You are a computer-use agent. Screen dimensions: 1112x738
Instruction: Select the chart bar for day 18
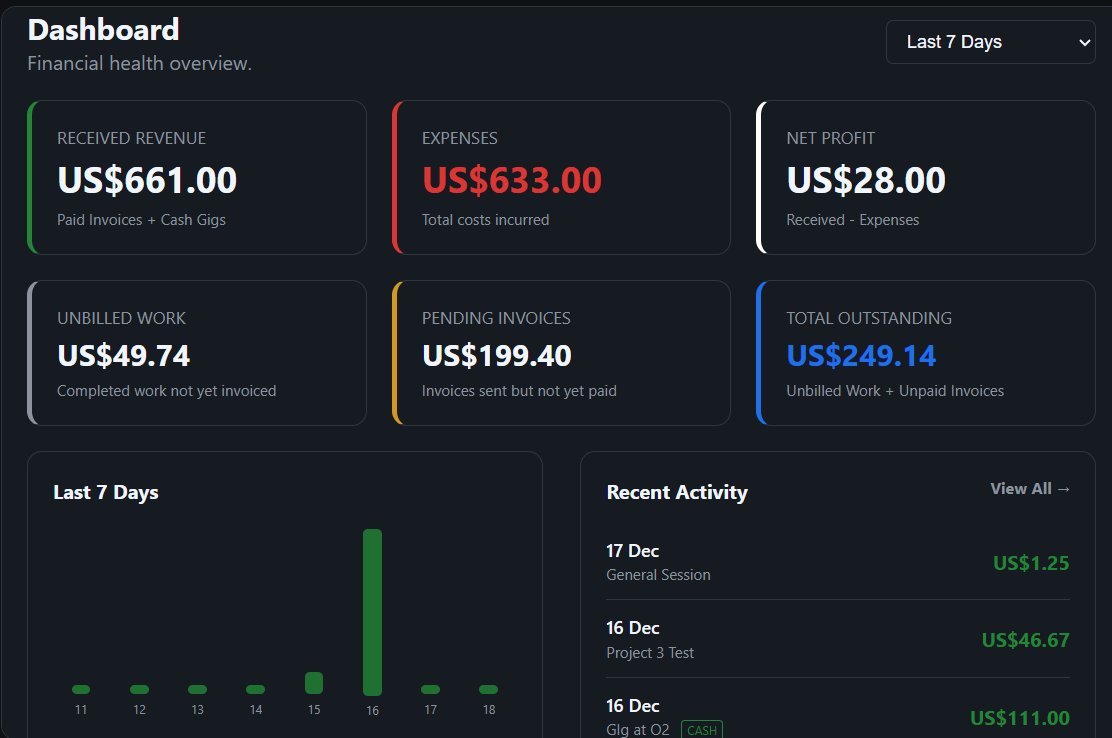[x=488, y=689]
